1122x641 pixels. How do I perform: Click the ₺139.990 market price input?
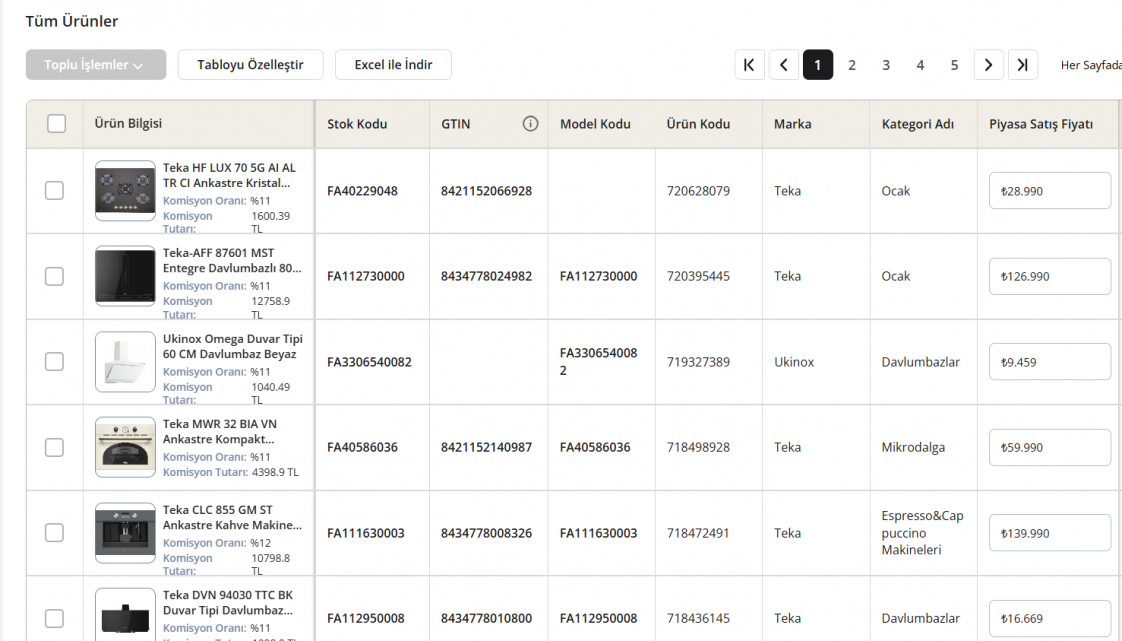point(1049,533)
